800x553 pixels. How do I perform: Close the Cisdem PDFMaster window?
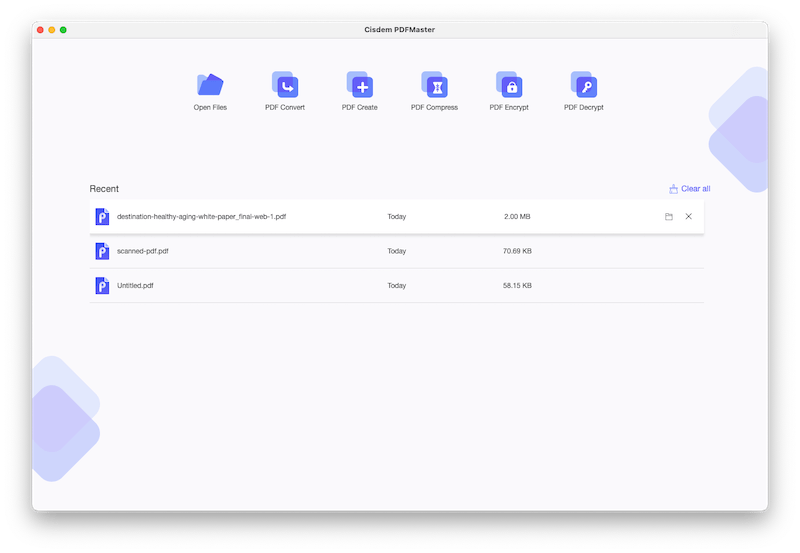coord(40,30)
